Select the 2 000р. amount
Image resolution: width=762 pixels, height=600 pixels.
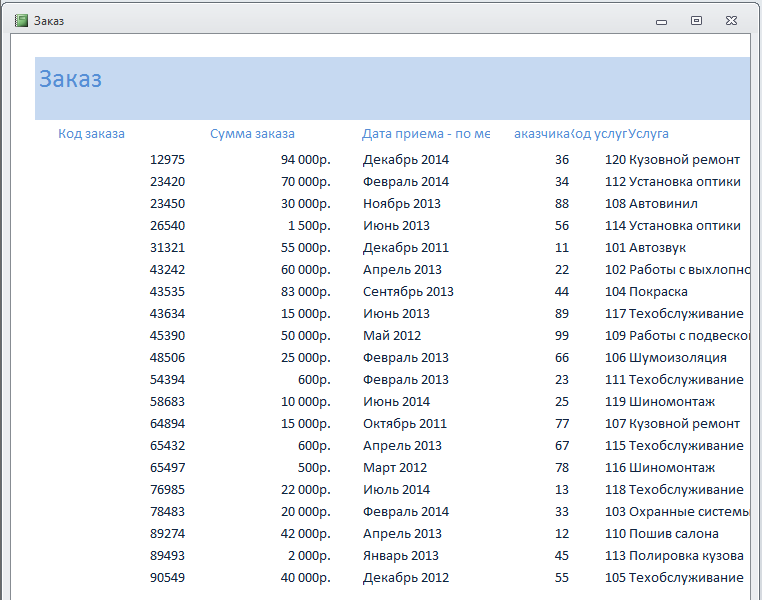click(x=309, y=556)
